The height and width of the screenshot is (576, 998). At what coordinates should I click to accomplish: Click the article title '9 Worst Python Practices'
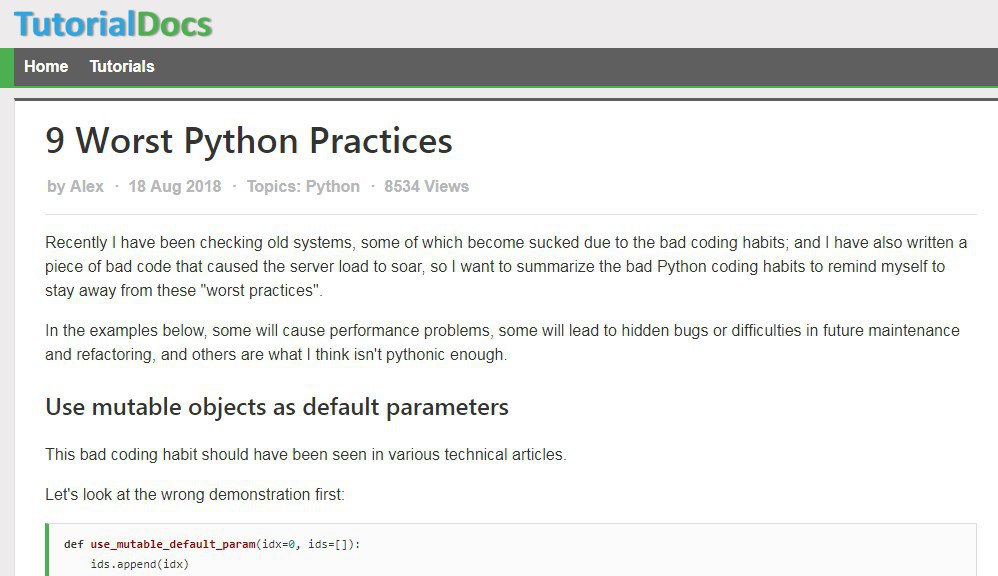[249, 141]
